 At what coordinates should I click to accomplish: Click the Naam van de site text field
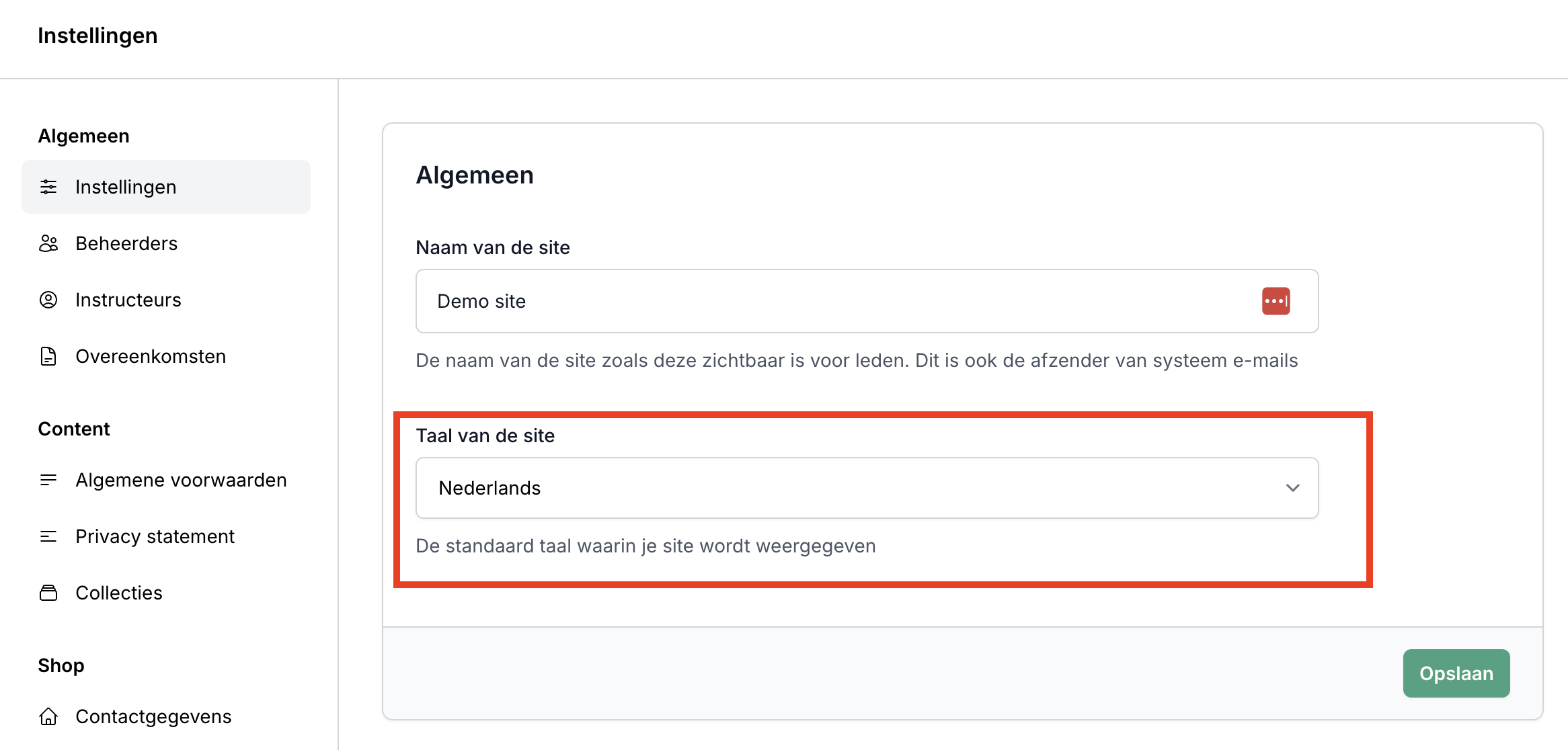(x=834, y=301)
